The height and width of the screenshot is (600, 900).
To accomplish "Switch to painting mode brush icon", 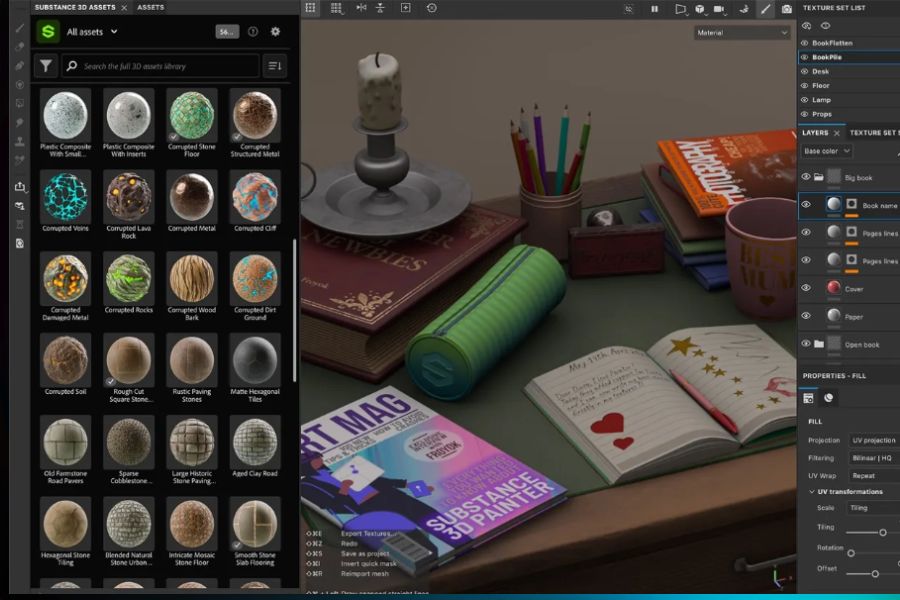I will [765, 9].
